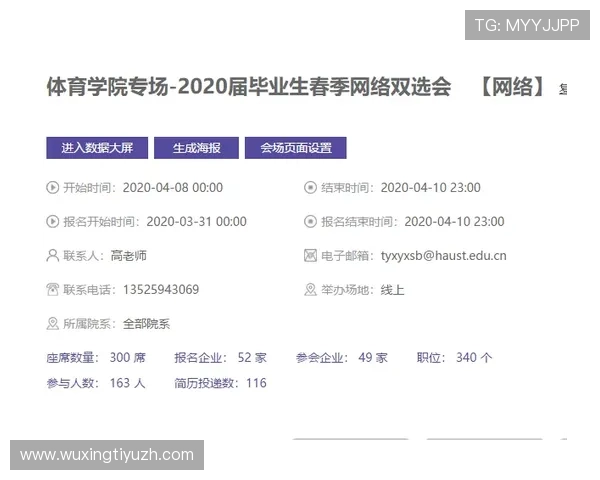This screenshot has height=480, width=600.
Task: Click the 简历投递数 label
Action: (x=204, y=383)
